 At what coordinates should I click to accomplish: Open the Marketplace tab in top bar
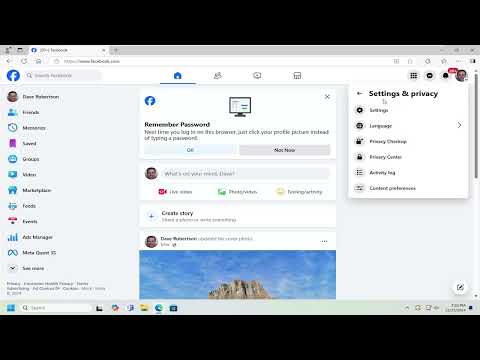(297, 76)
